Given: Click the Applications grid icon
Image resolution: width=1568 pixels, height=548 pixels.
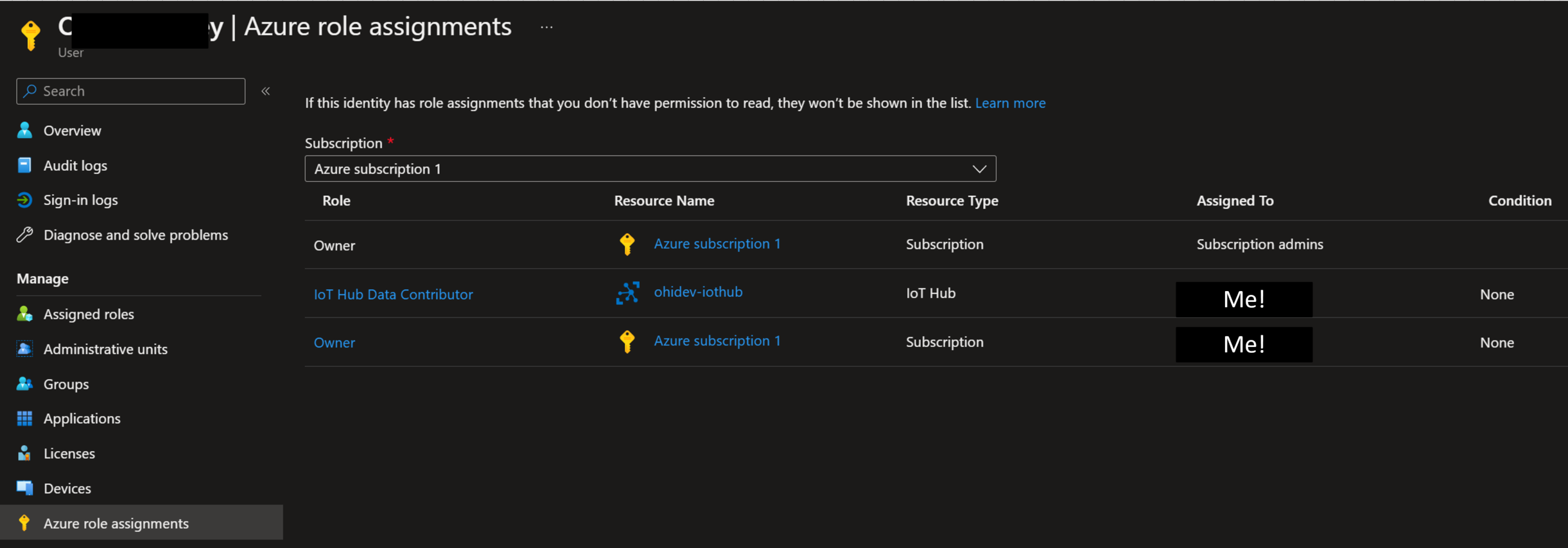Looking at the screenshot, I should tap(24, 418).
